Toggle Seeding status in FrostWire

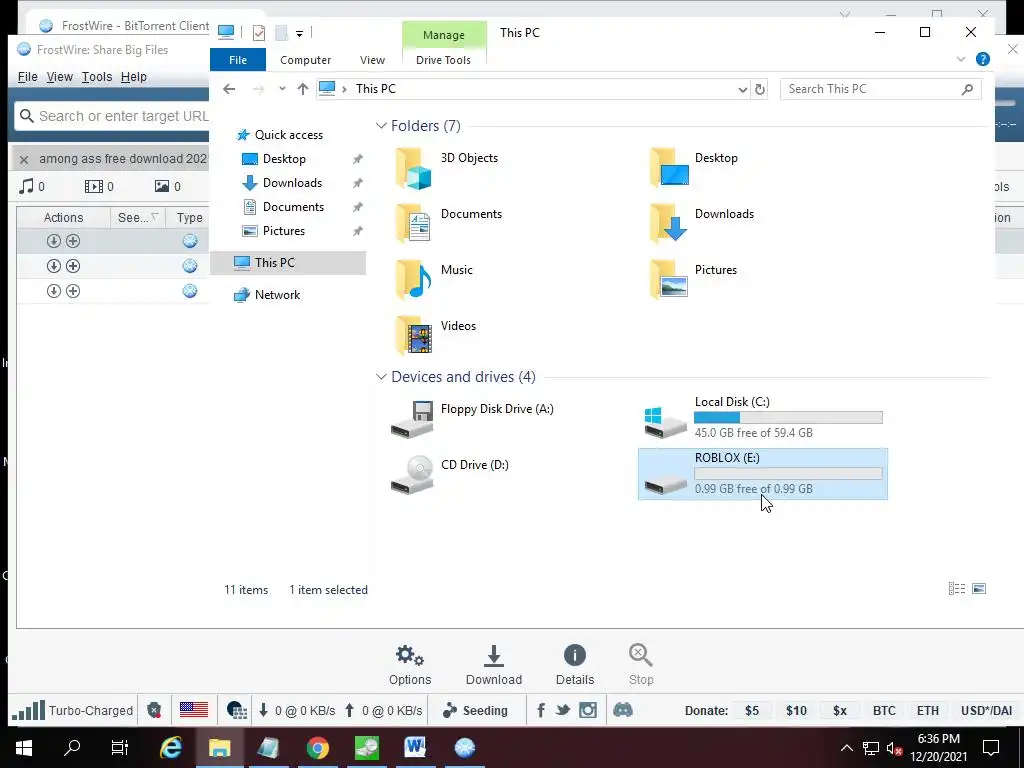475,711
